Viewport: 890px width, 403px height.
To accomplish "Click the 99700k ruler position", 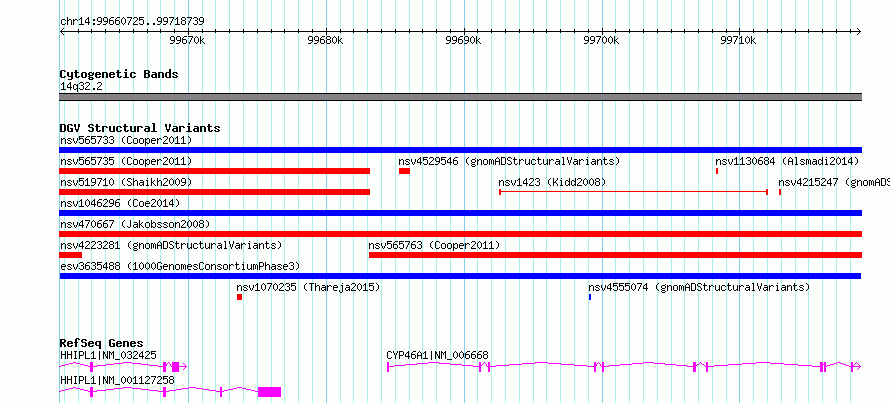I will pos(601,41).
